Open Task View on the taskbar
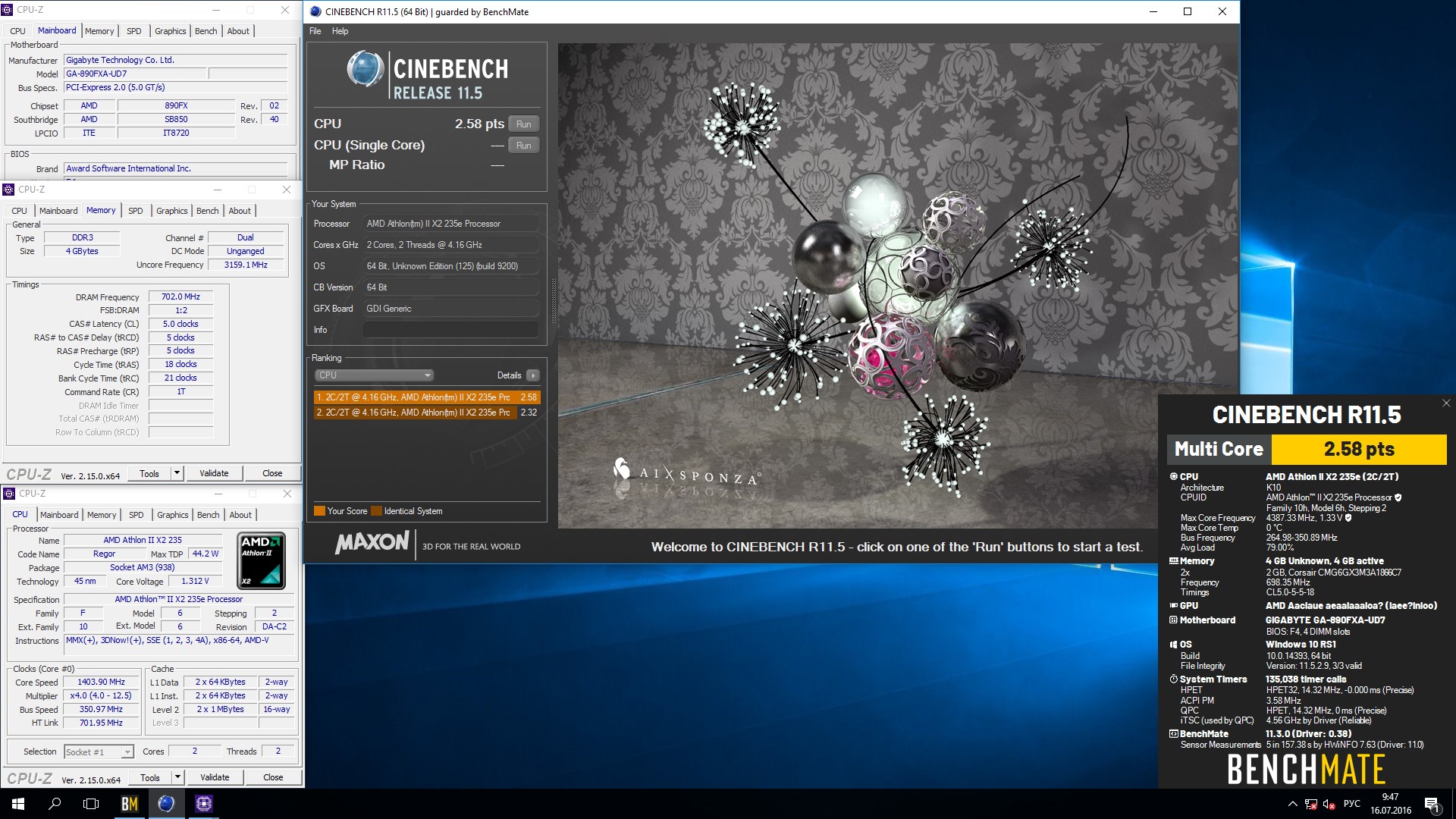 [91, 804]
